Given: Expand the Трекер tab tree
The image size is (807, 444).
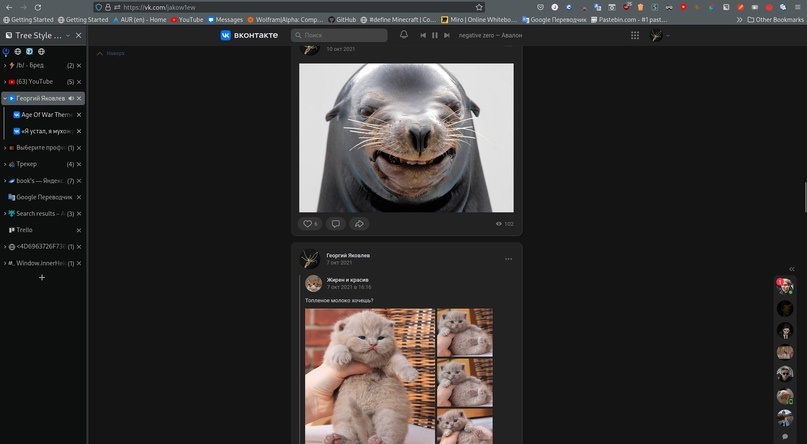Looking at the screenshot, I should 5,164.
